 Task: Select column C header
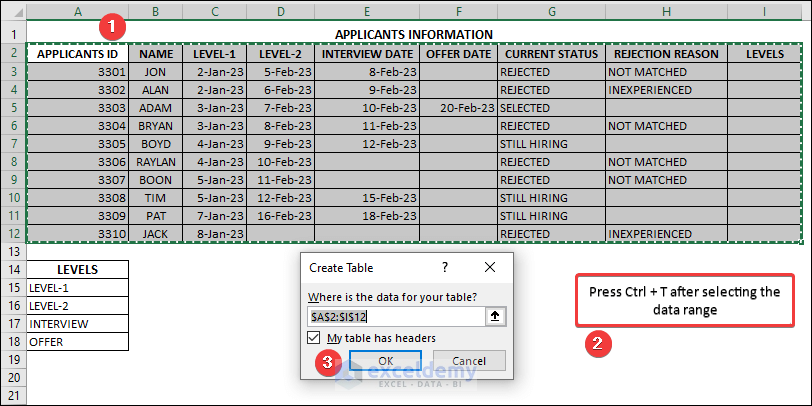click(x=215, y=11)
